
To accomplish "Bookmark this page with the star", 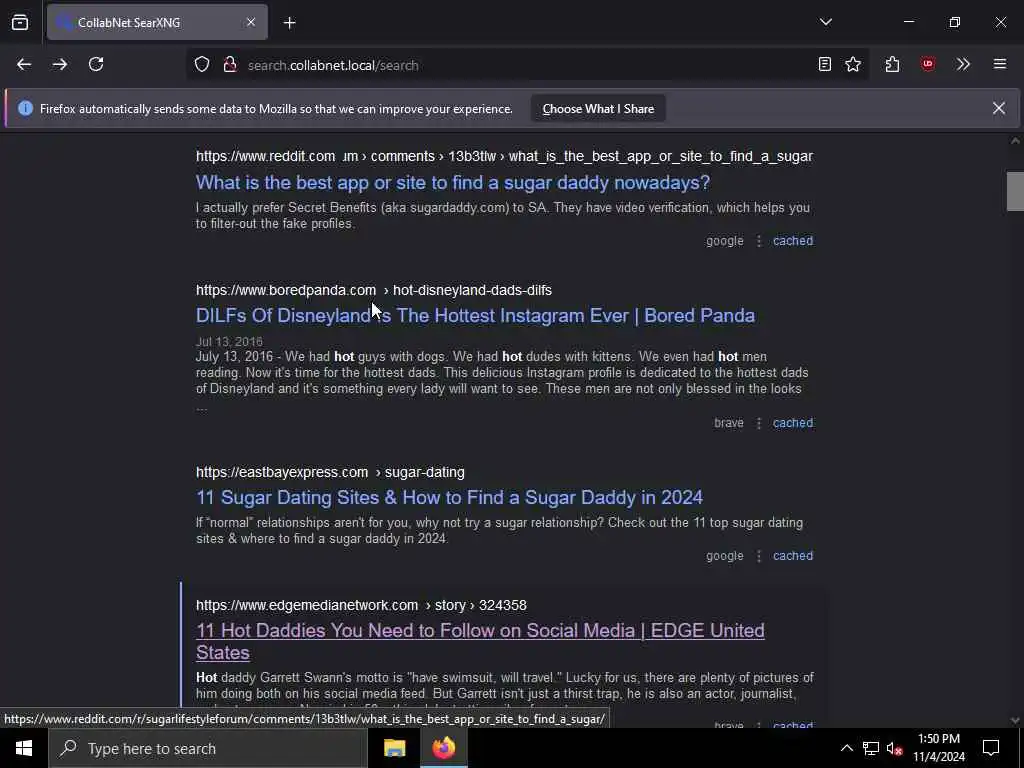I will tap(853, 65).
